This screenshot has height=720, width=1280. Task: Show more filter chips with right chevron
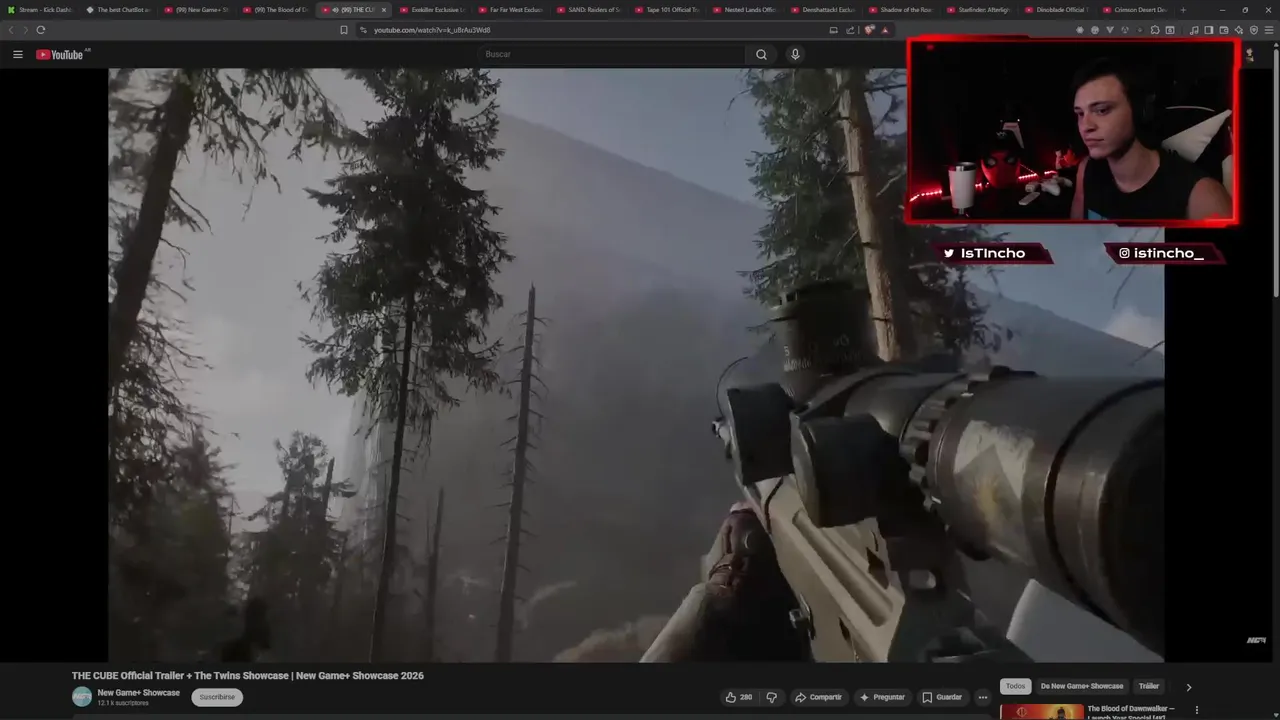click(1188, 687)
